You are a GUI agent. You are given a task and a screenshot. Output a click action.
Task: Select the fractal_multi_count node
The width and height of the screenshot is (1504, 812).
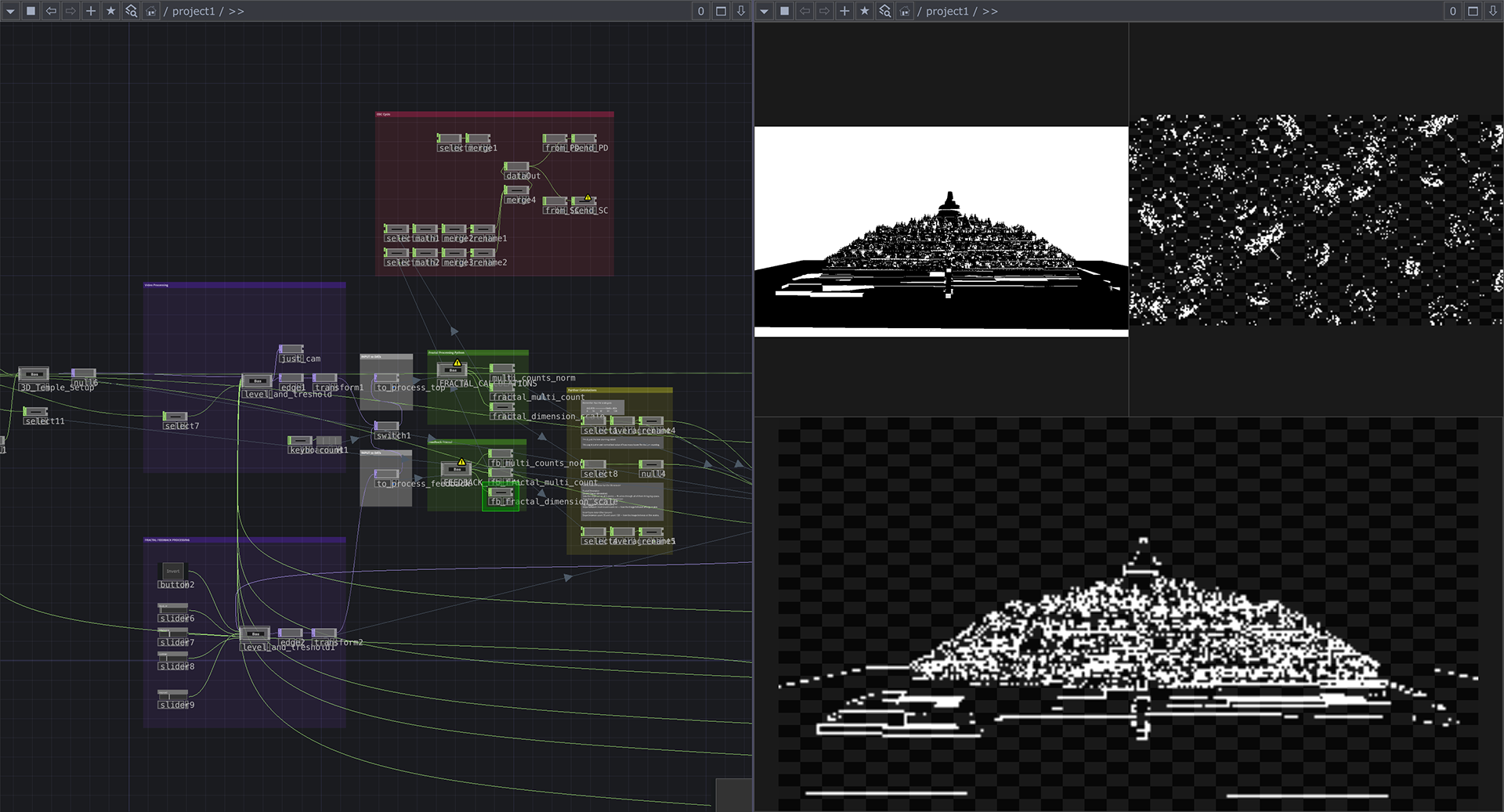click(x=502, y=388)
